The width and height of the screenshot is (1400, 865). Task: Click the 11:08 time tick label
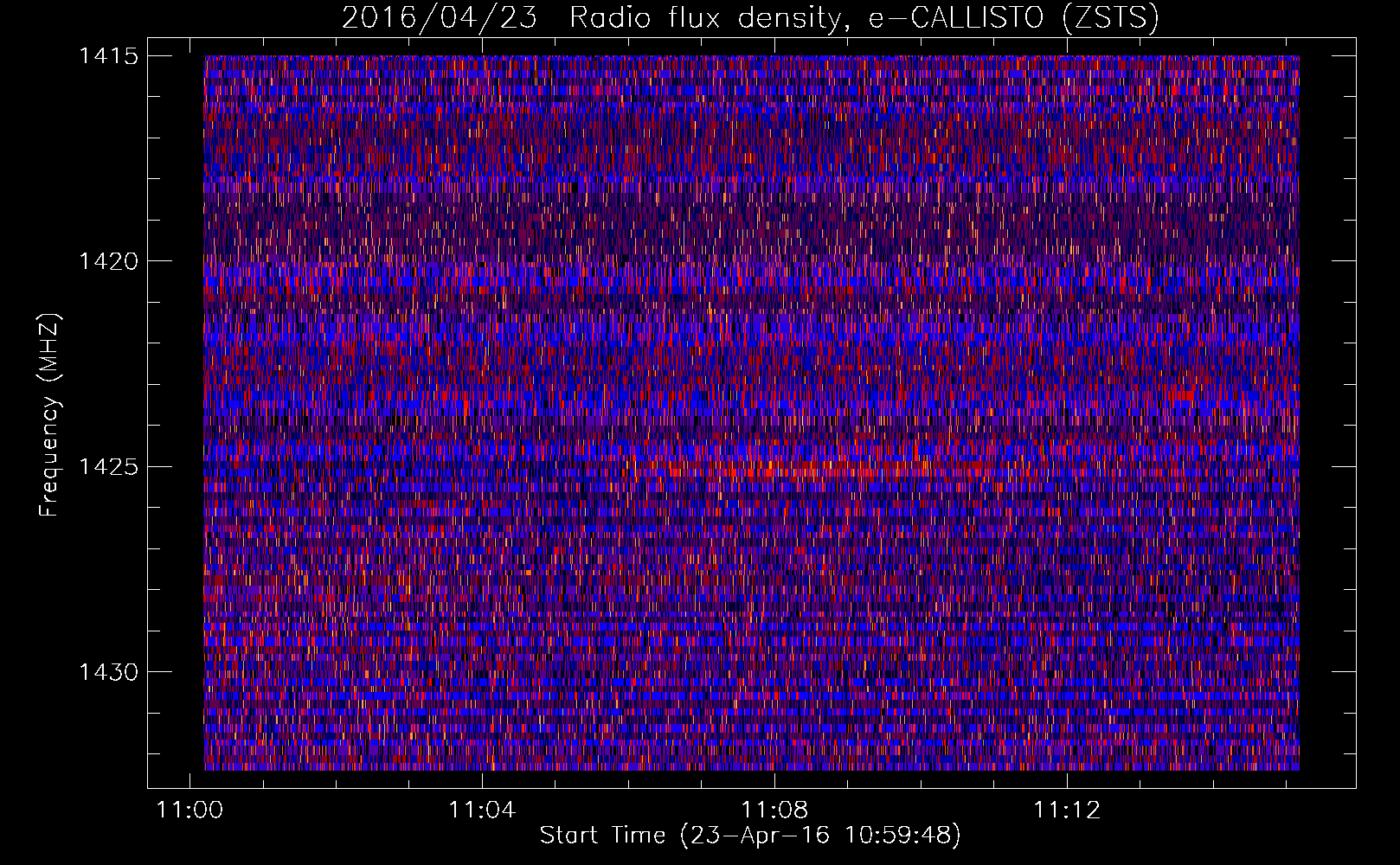[774, 810]
